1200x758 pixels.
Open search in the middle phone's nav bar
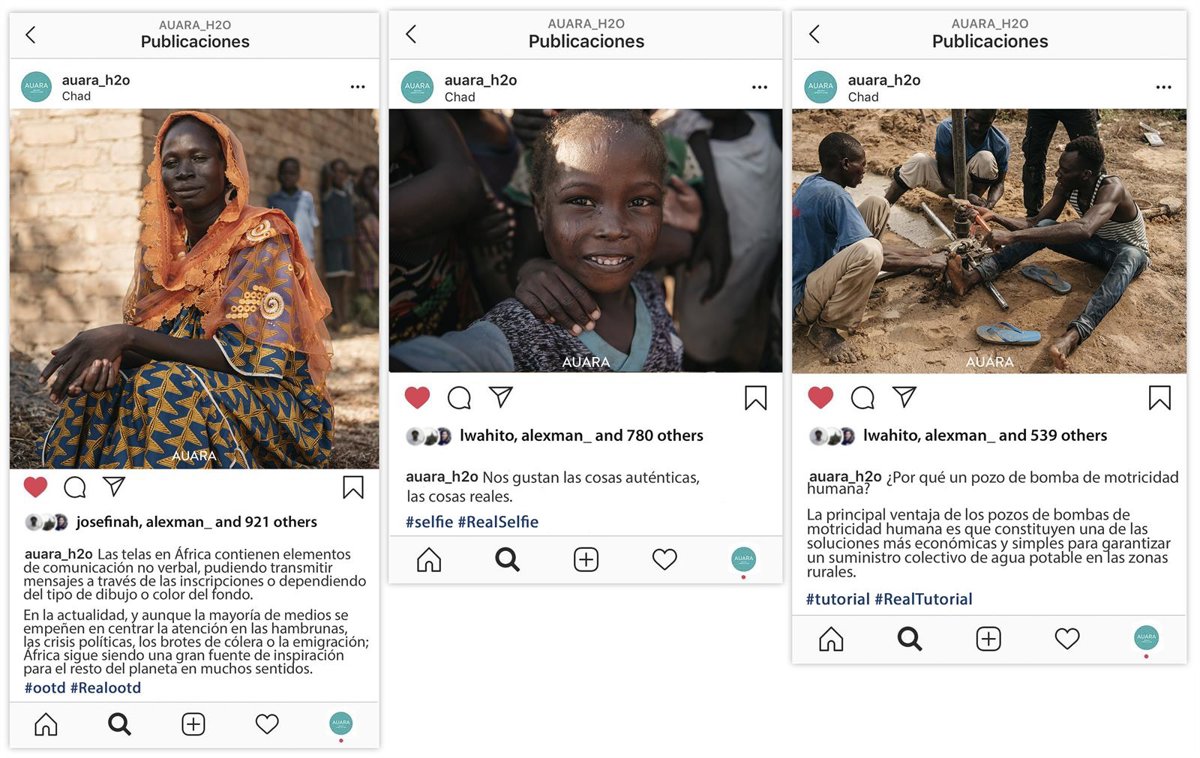point(507,560)
